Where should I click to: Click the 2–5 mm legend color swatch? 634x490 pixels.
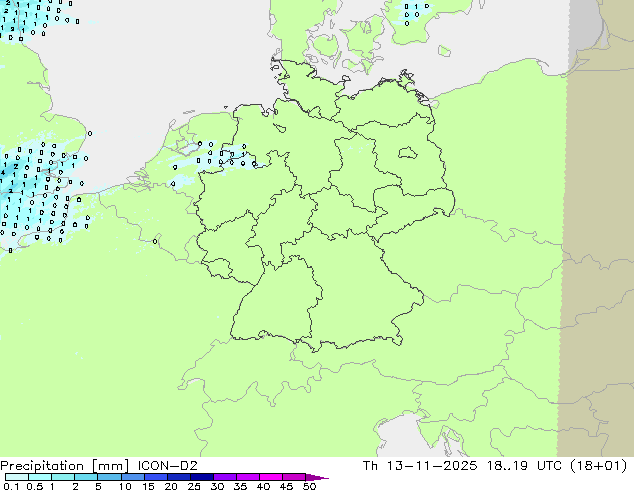[86, 477]
